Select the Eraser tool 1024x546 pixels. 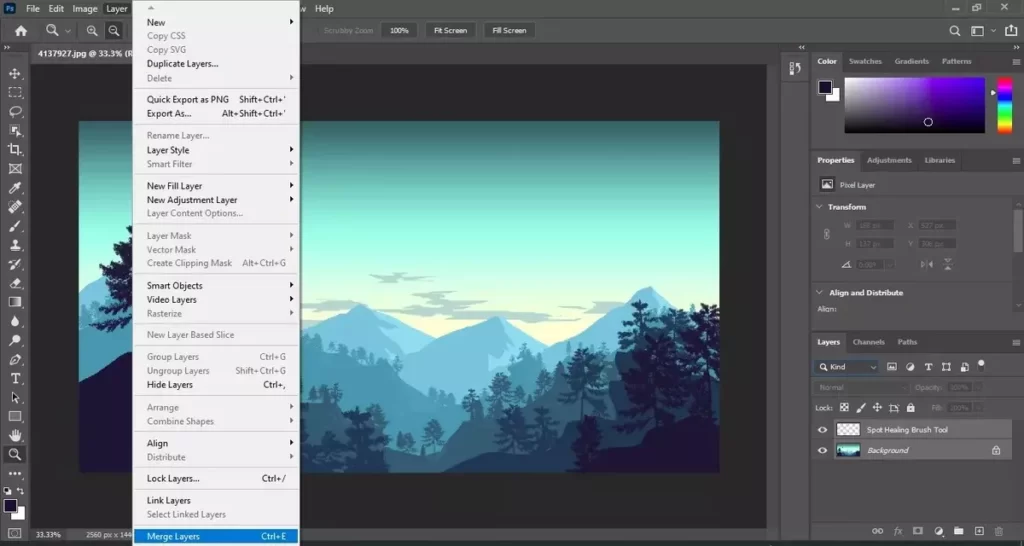(15, 283)
